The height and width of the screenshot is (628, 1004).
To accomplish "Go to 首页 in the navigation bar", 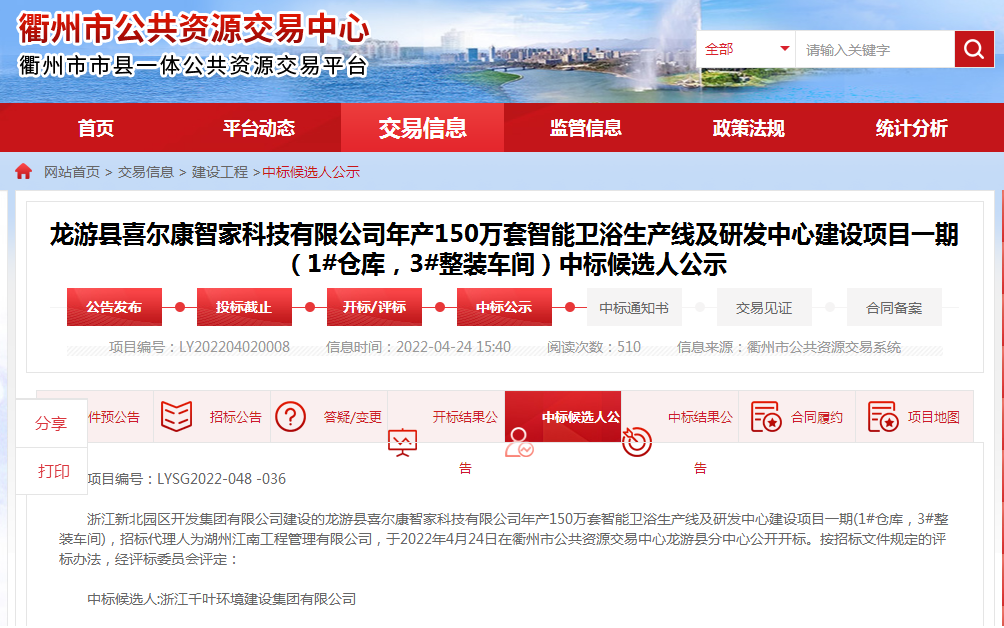I will (x=95, y=128).
